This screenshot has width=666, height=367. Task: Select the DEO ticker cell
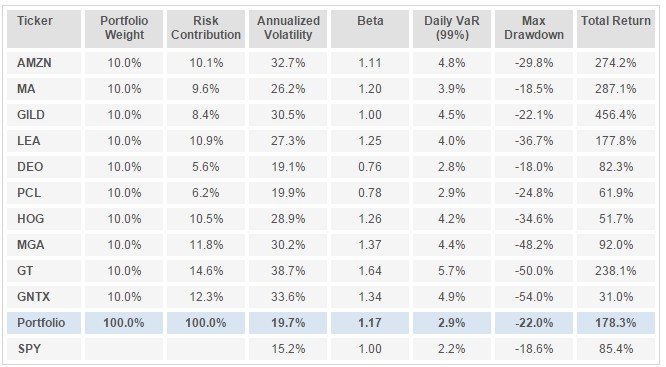pos(44,167)
